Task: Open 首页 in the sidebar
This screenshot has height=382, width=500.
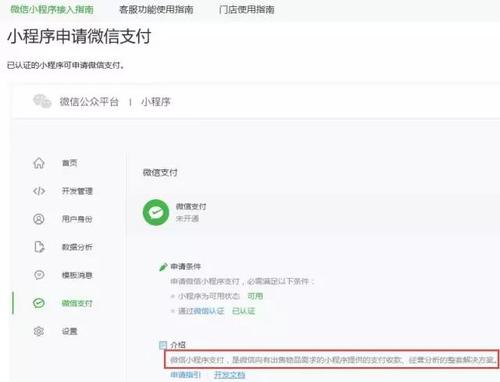Action: [70, 163]
